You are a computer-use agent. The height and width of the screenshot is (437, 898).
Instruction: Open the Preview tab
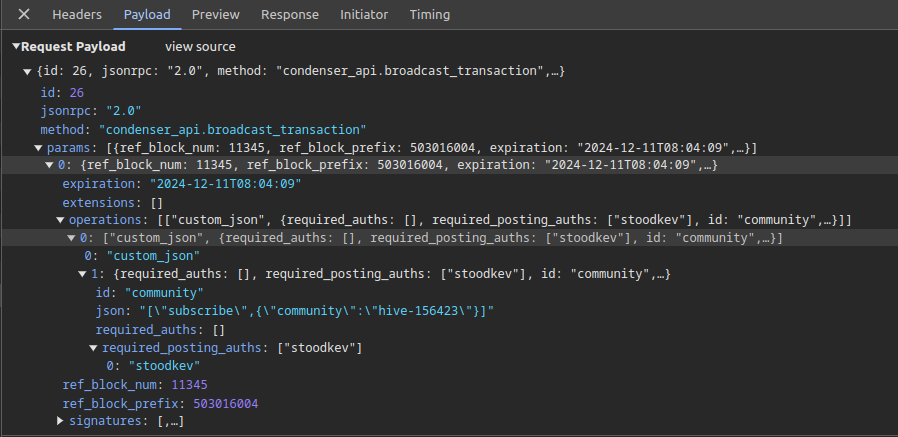click(215, 15)
